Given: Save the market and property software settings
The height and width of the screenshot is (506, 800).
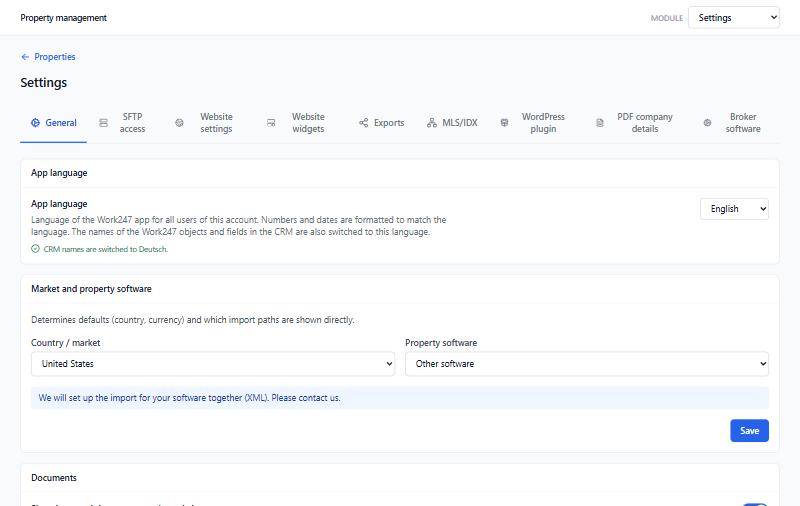Looking at the screenshot, I should pyautogui.click(x=749, y=431).
